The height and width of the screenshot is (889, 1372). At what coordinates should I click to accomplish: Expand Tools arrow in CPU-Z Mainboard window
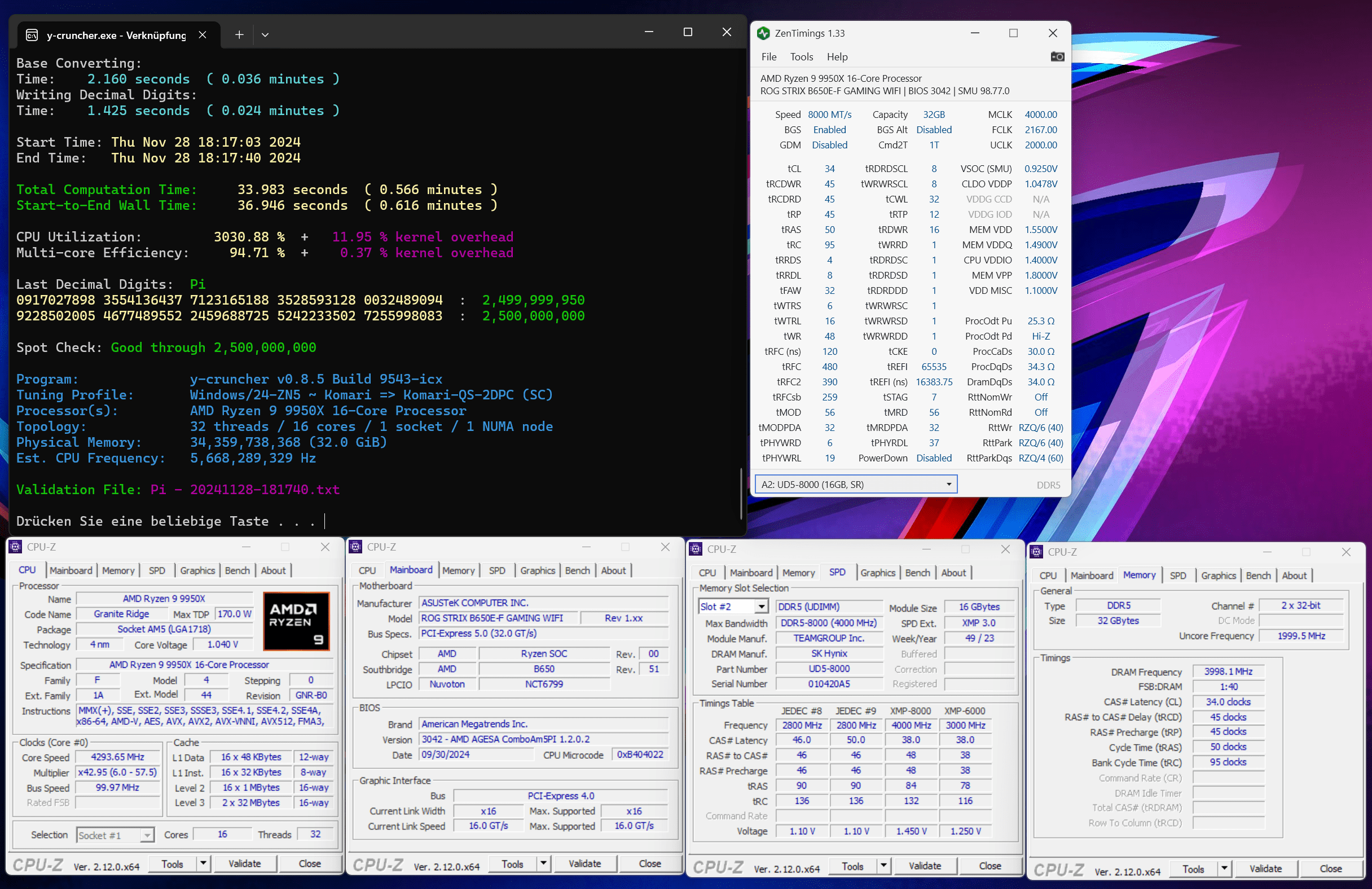pos(543,864)
